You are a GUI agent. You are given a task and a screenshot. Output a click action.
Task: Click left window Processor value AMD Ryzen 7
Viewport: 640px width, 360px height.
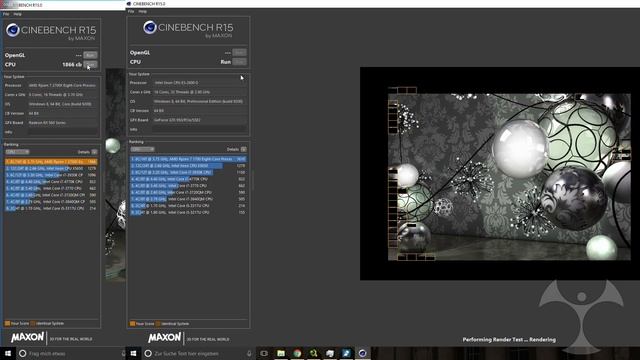point(62,85)
